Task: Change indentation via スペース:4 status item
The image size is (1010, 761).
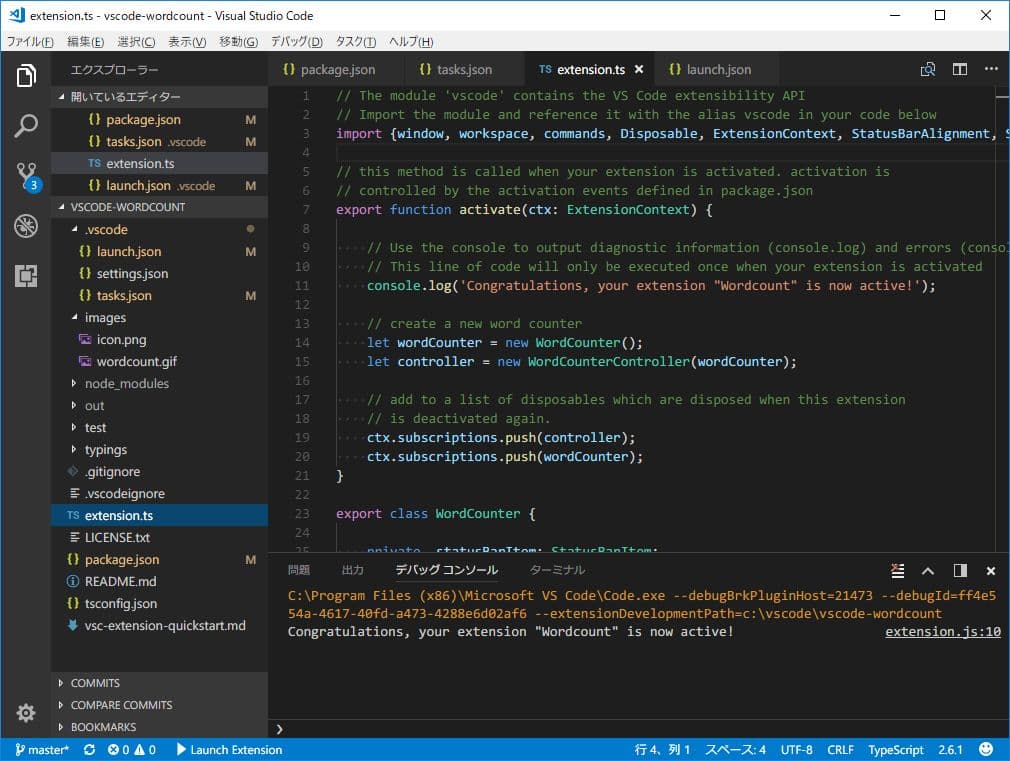Action: [x=735, y=749]
